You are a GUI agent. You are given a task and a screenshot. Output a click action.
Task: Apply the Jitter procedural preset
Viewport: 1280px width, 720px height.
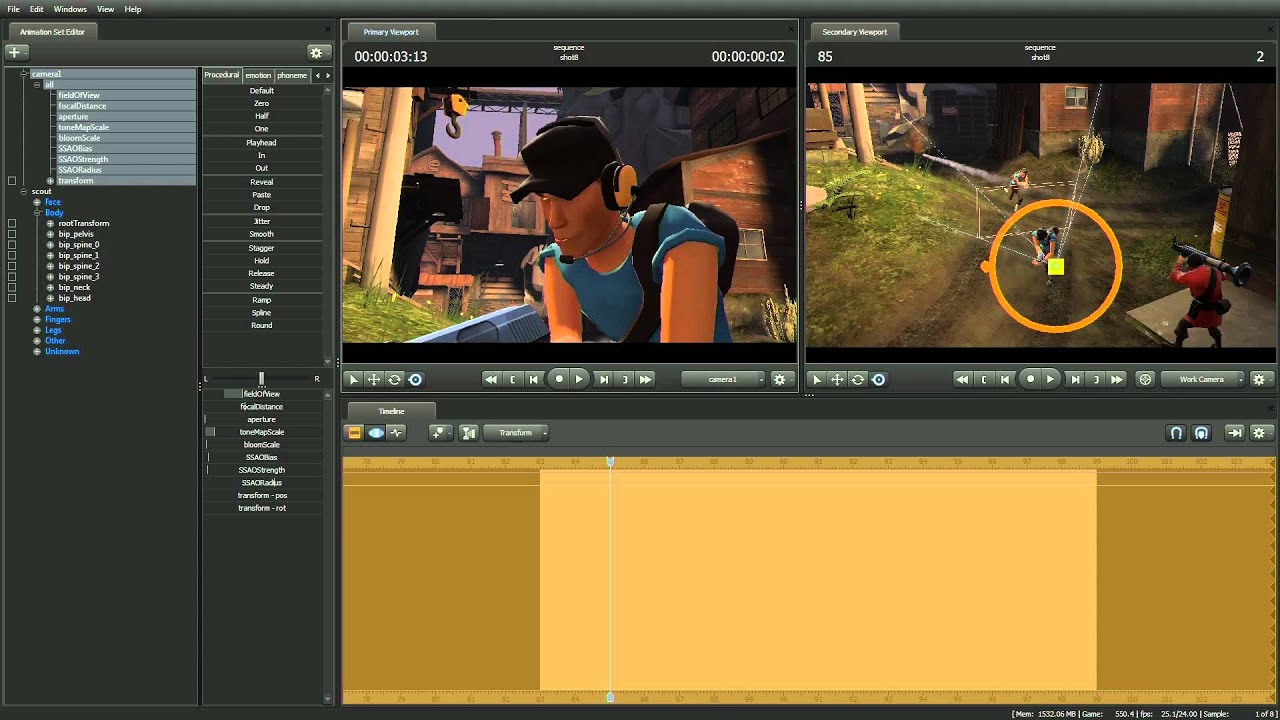pos(262,221)
